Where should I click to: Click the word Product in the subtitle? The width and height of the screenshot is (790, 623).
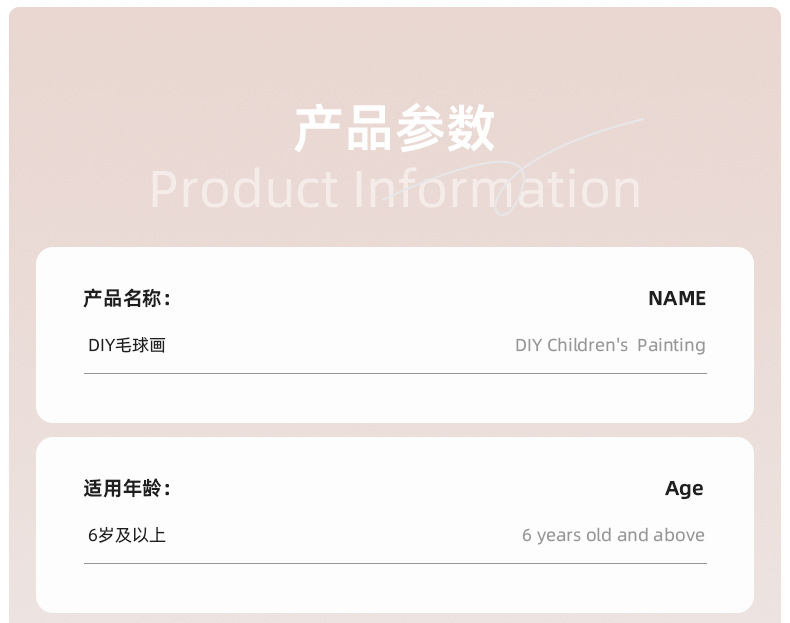244,189
